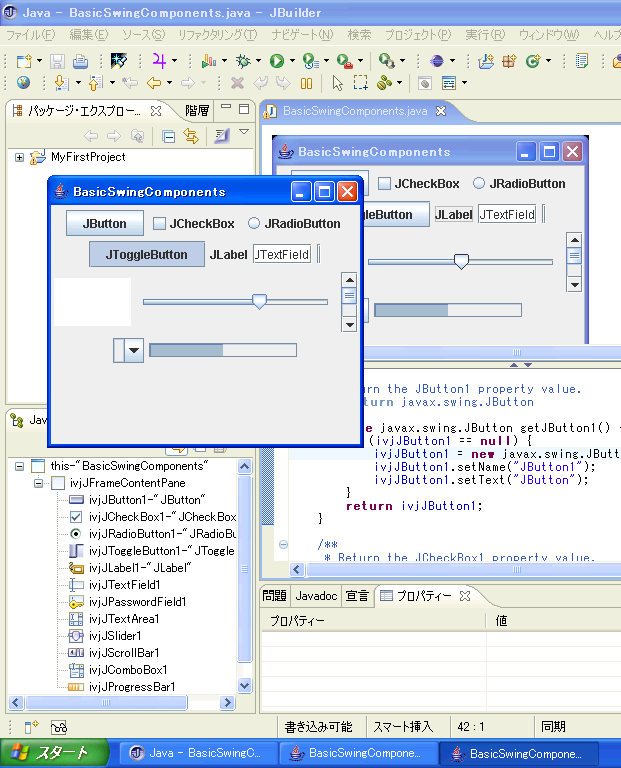Select JRadioButton in the front window

(x=254, y=224)
